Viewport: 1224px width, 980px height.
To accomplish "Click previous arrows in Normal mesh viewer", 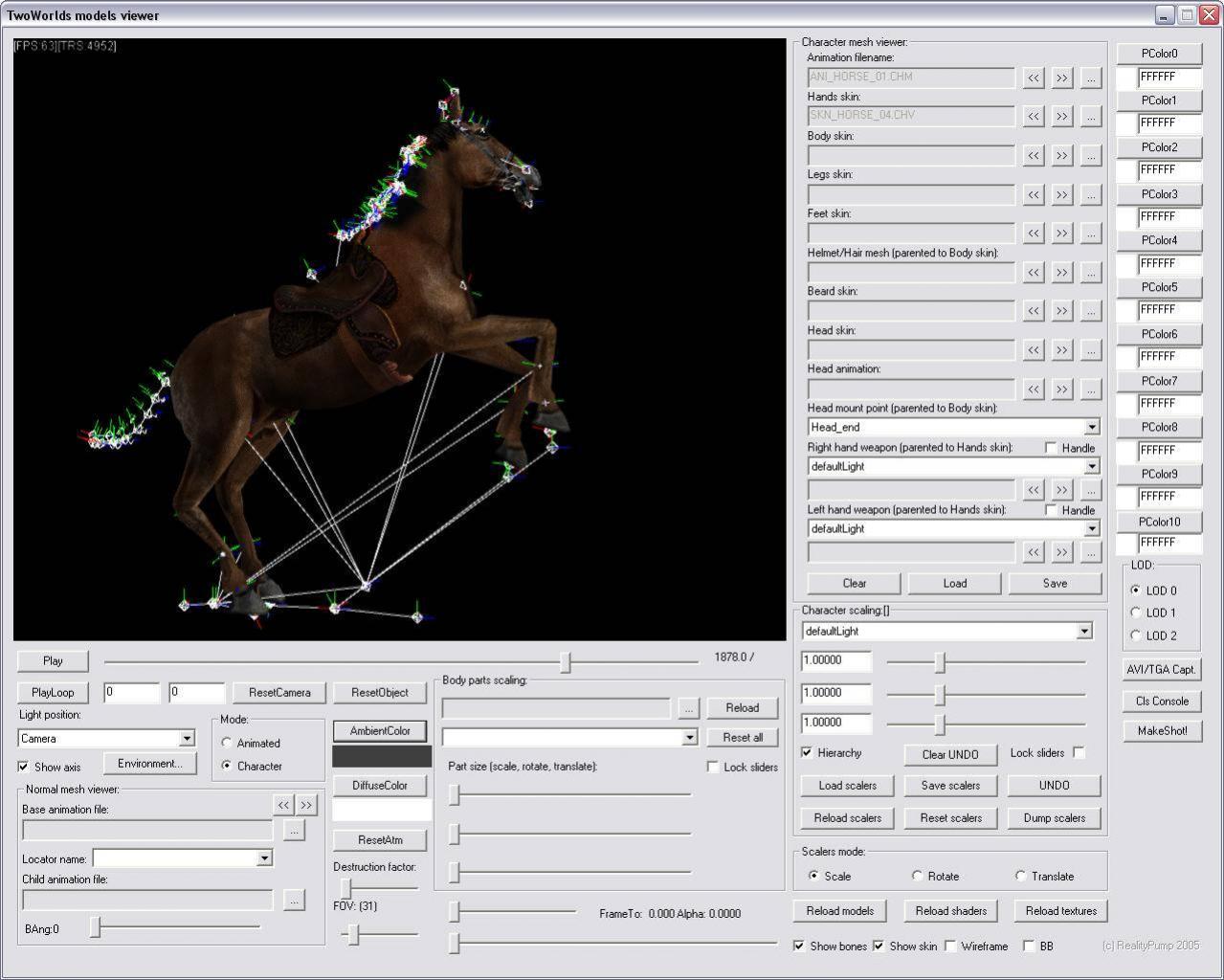I will 283,805.
